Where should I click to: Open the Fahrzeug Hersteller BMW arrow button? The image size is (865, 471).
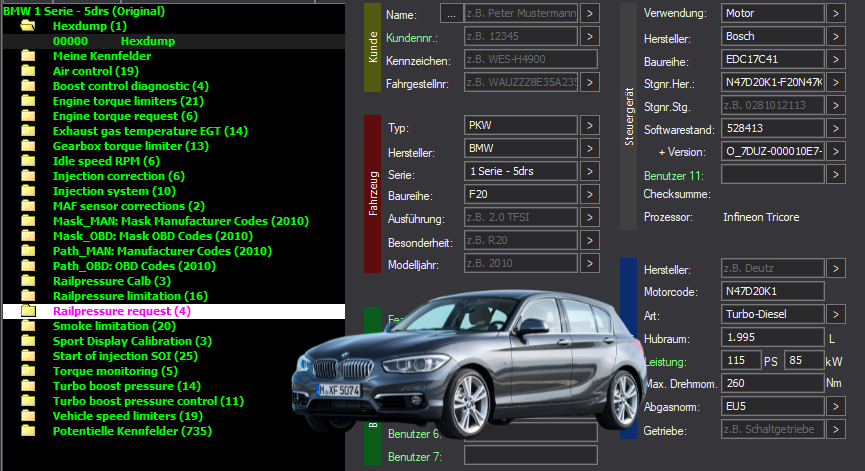[x=590, y=148]
